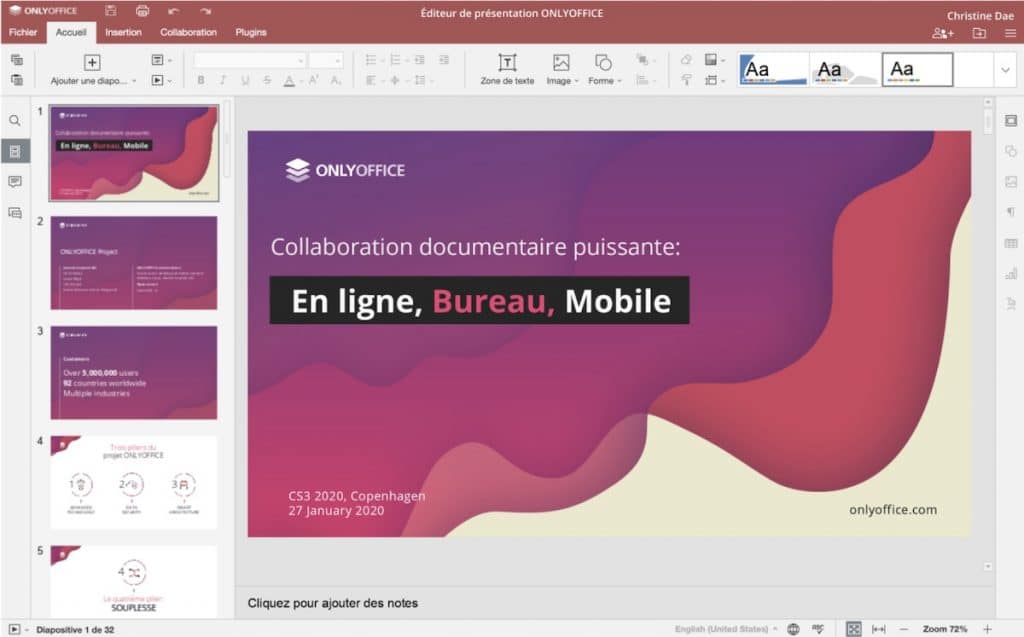Screen dimensions: 1024x637
Task: Open the slide layout dropdown
Action: pyautogui.click(x=161, y=60)
